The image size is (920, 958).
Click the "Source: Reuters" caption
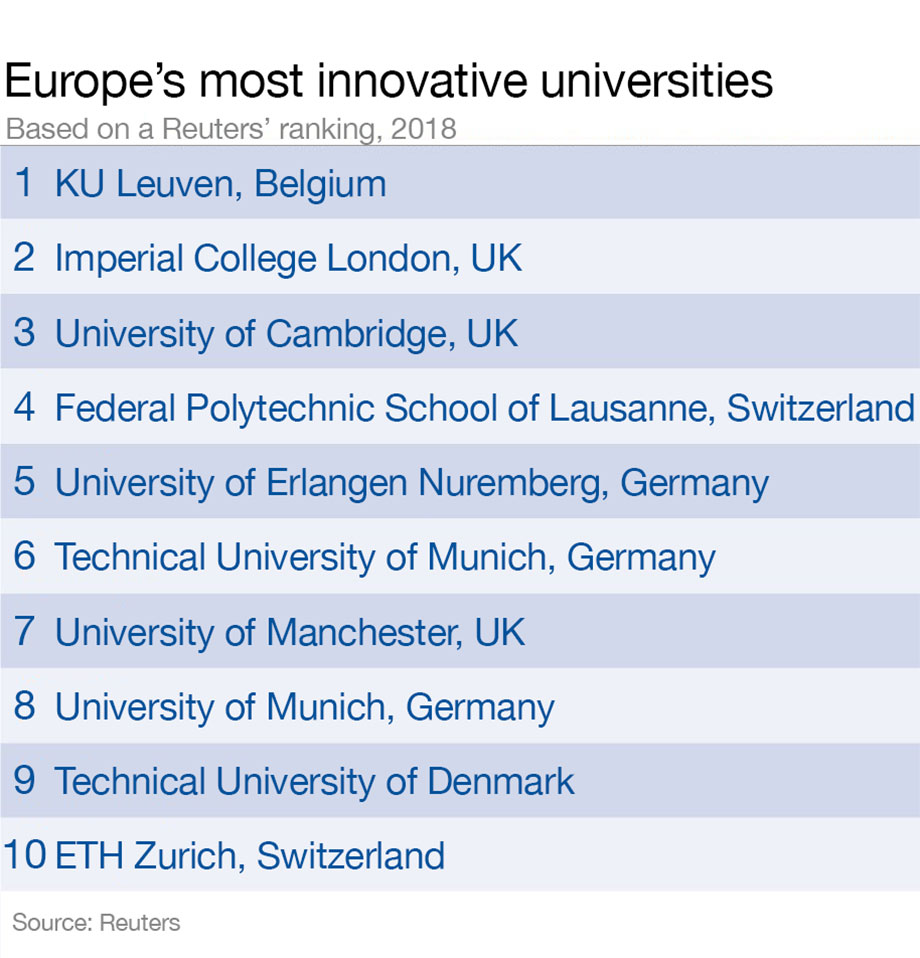[x=96, y=922]
